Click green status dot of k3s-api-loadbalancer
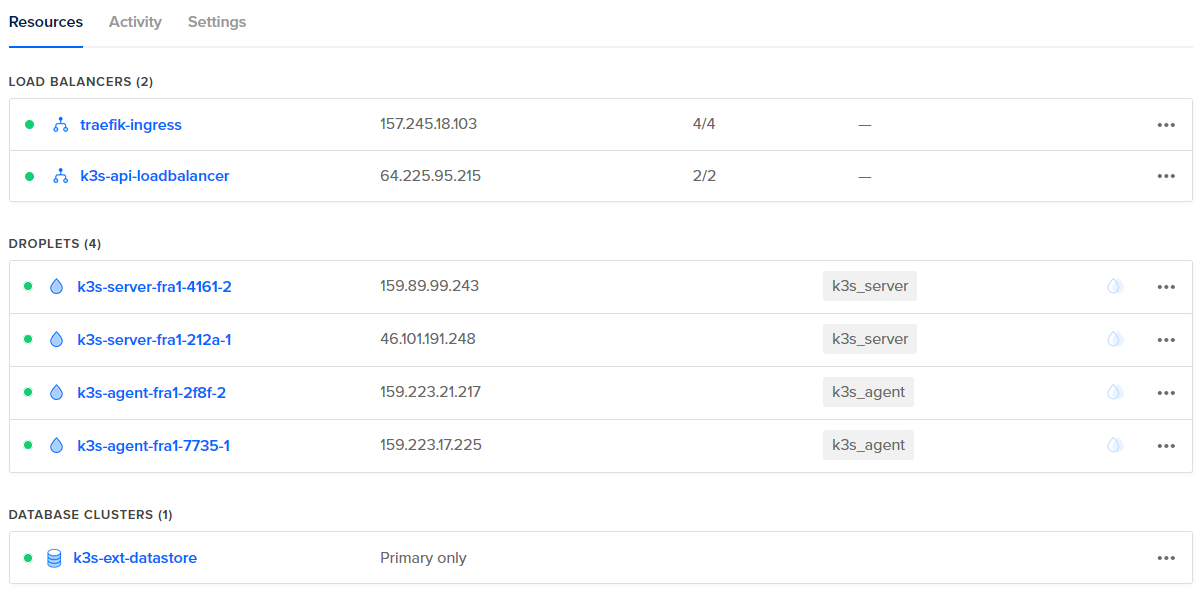This screenshot has height=595, width=1203. coord(29,176)
